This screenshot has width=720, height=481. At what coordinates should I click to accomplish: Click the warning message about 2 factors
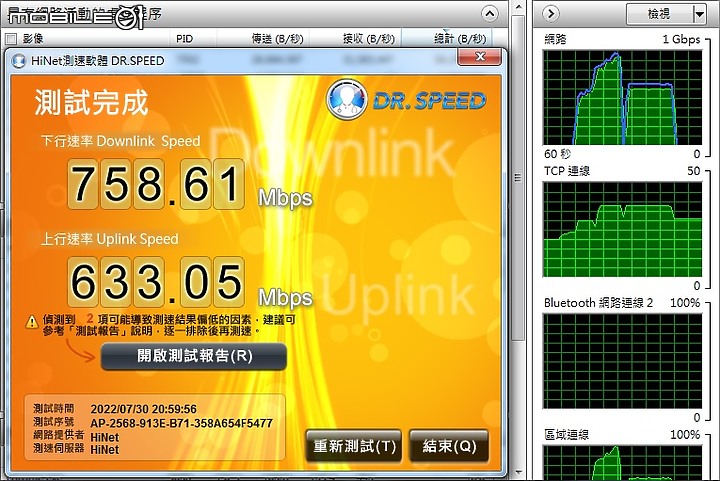[169, 325]
